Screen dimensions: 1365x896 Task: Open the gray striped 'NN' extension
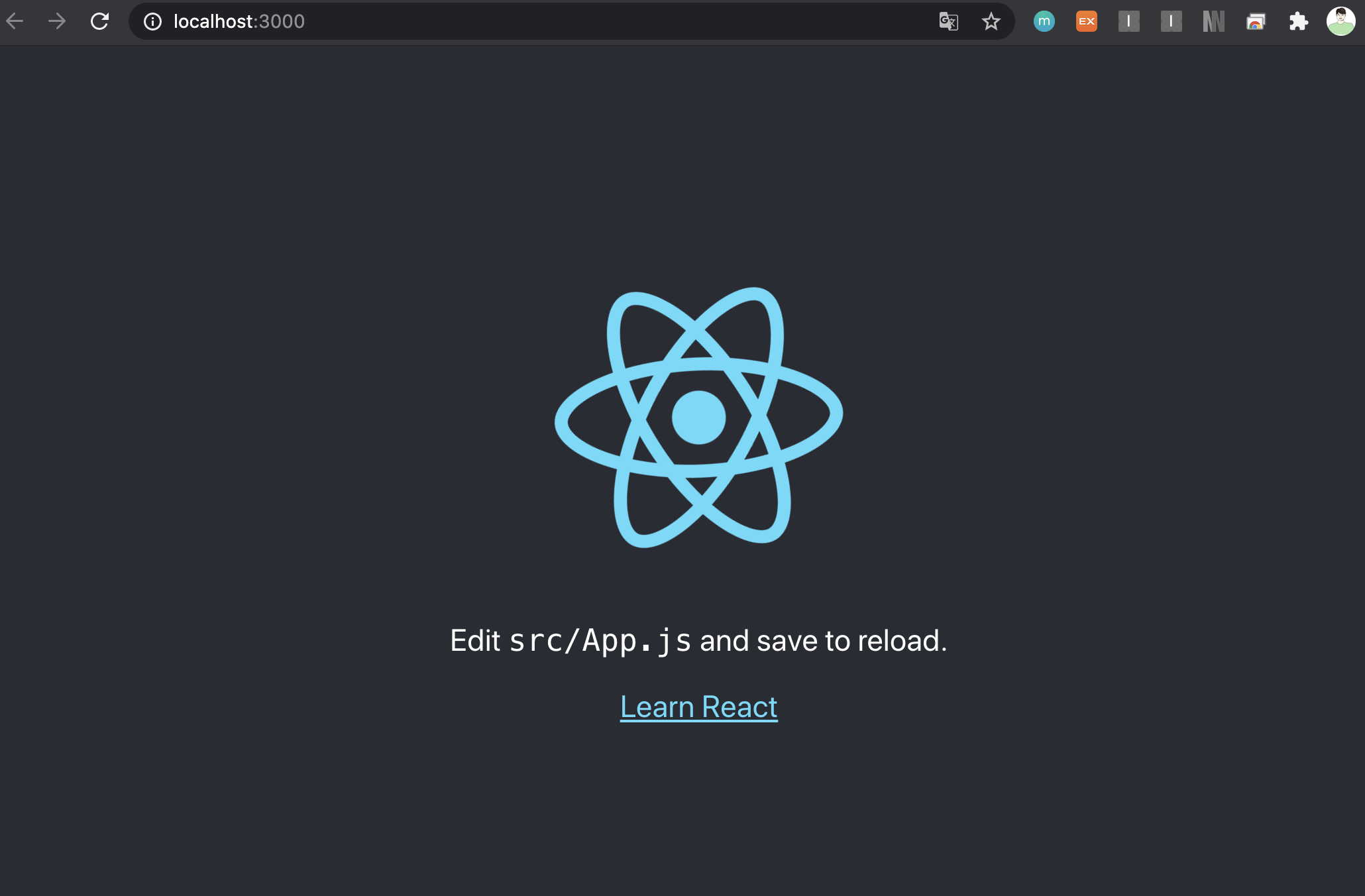coord(1213,21)
